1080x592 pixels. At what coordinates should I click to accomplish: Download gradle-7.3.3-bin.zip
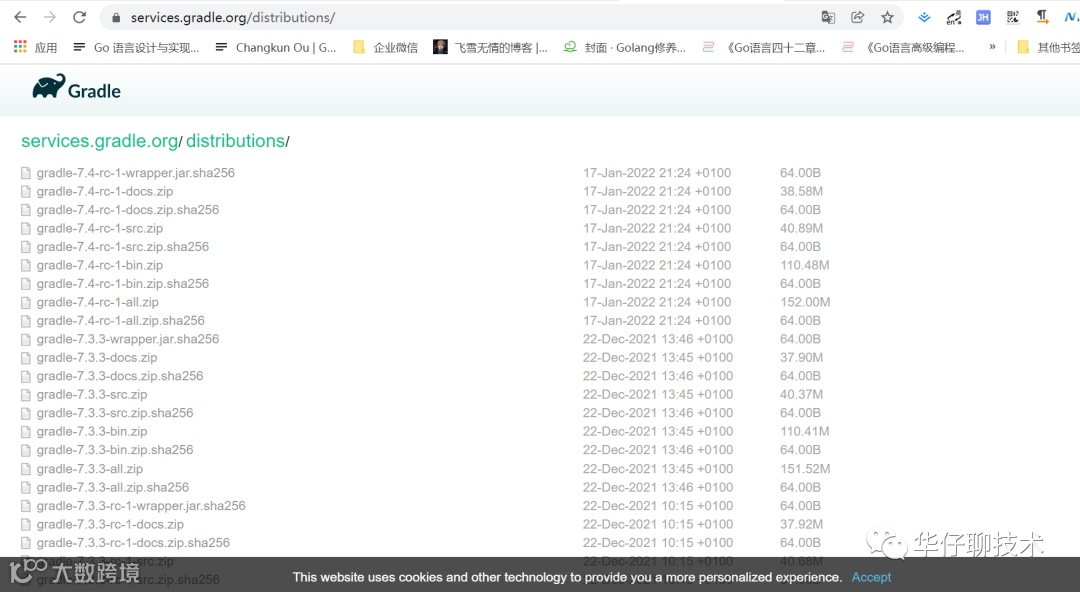pos(92,431)
